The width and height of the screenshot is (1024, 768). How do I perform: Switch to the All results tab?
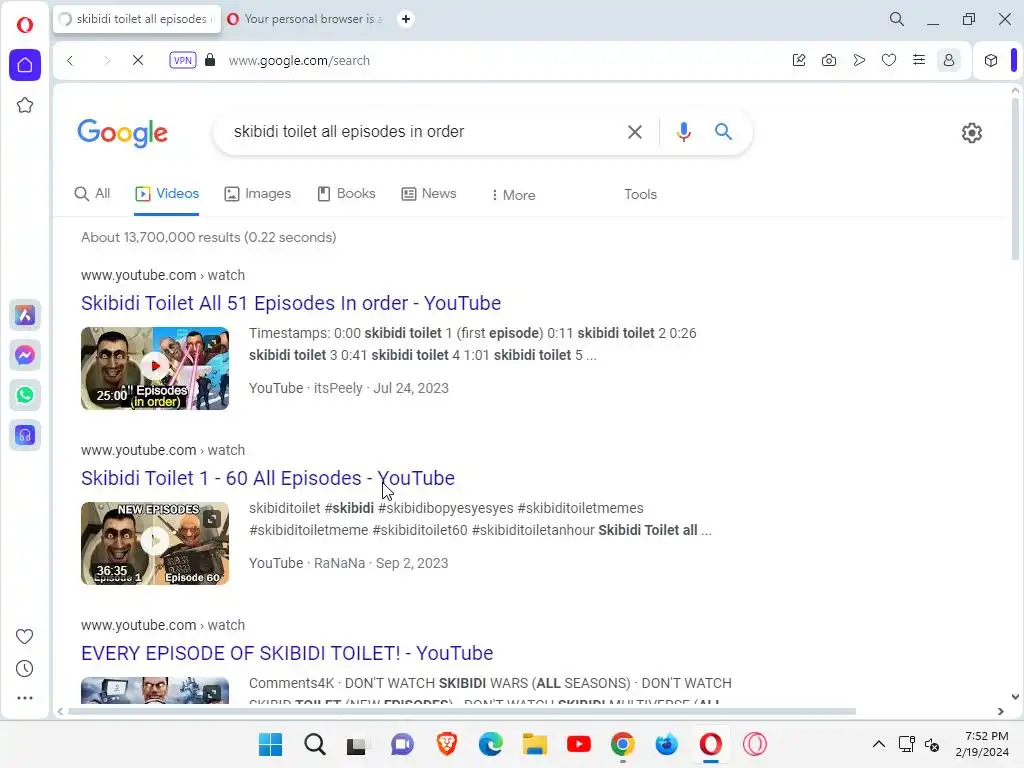click(x=92, y=193)
